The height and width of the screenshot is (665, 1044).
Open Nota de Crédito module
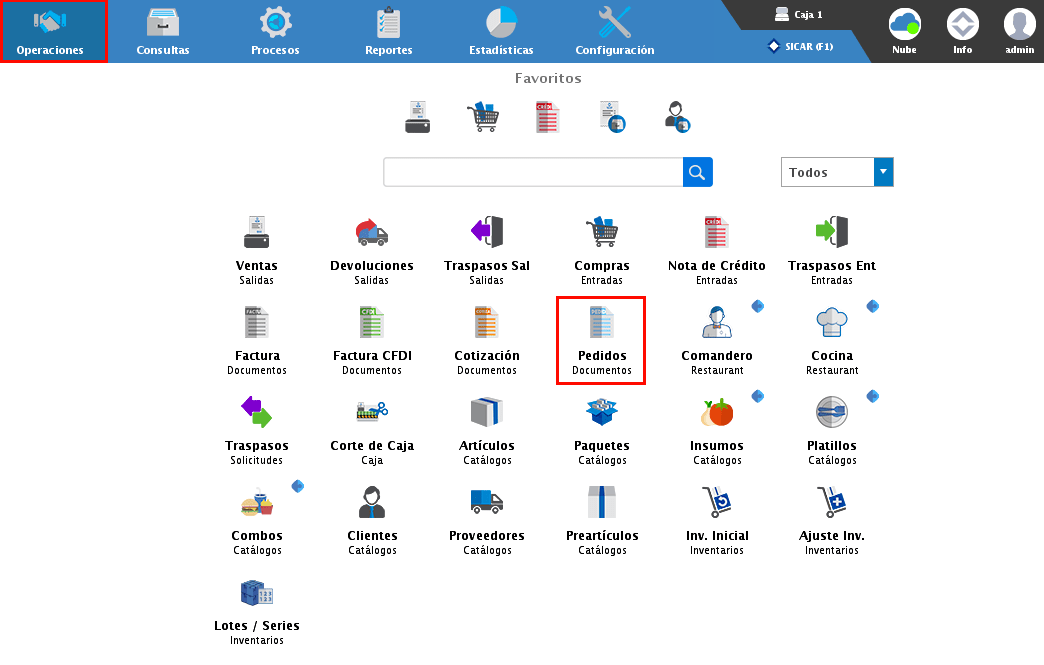point(716,233)
